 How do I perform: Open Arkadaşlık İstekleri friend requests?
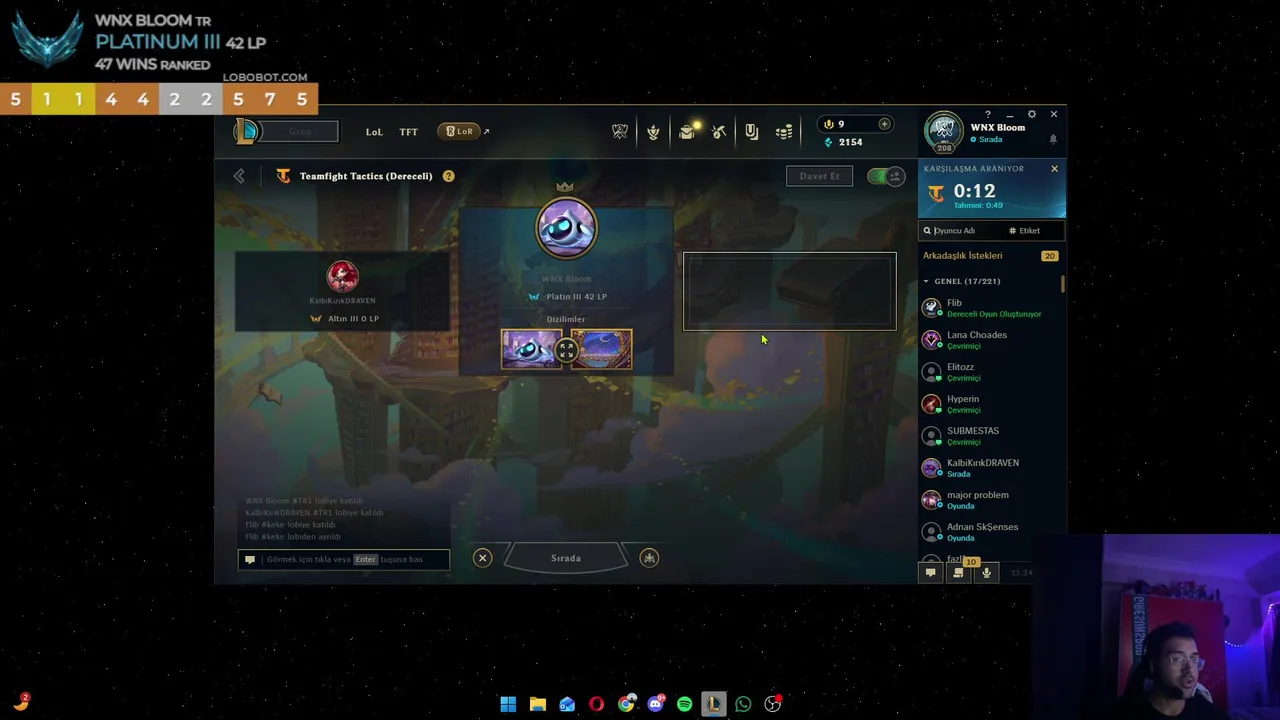tap(990, 256)
